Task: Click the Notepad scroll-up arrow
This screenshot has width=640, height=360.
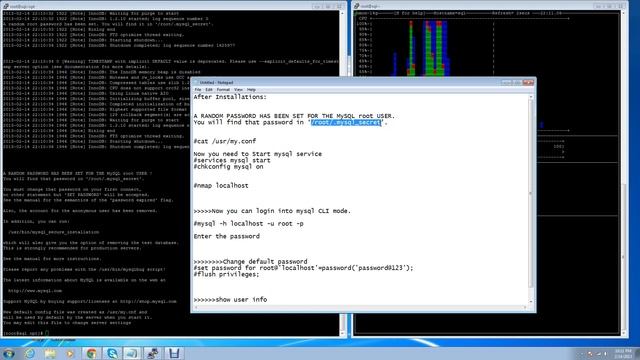Action: tap(531, 97)
